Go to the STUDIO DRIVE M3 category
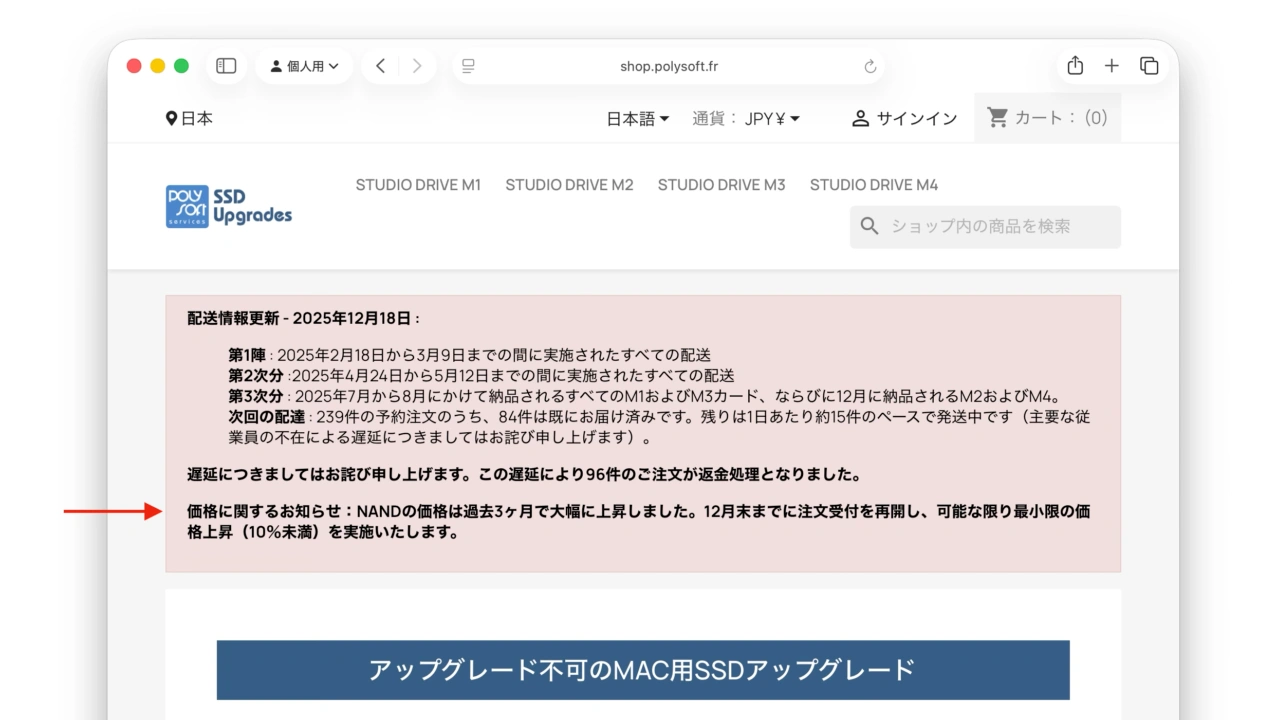The image size is (1280, 720). 721,185
